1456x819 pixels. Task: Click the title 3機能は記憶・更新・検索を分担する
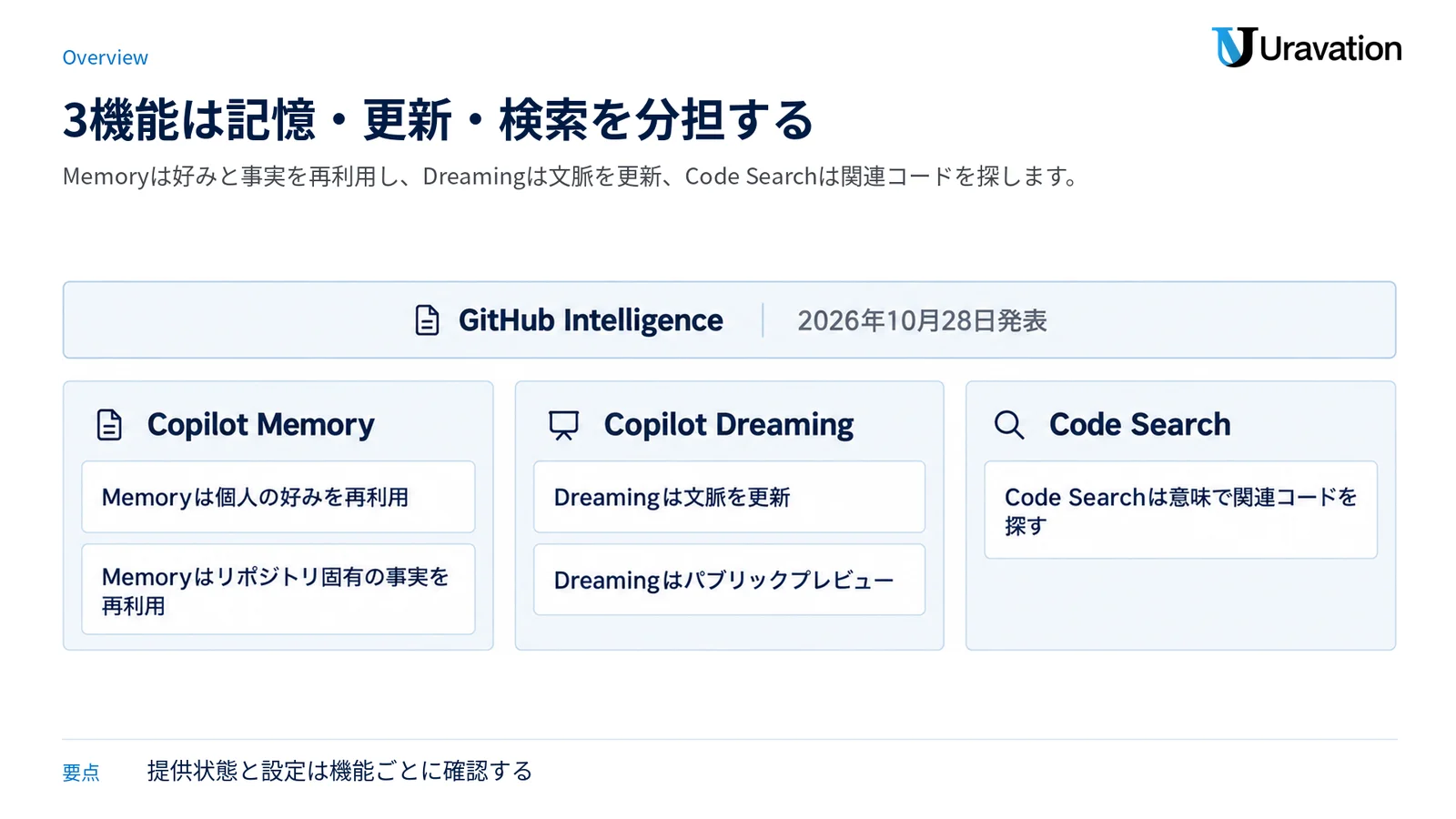pos(438,120)
